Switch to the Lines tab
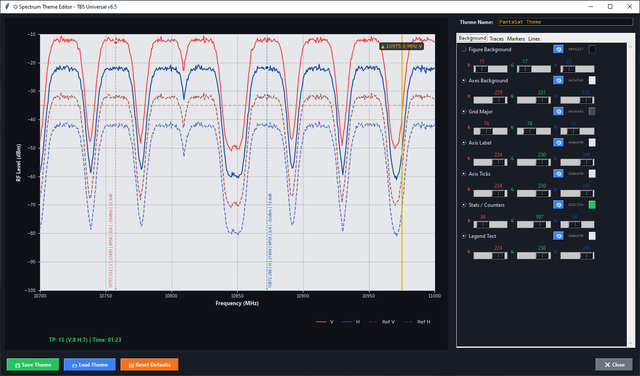This screenshot has height=376, width=640. pos(534,39)
